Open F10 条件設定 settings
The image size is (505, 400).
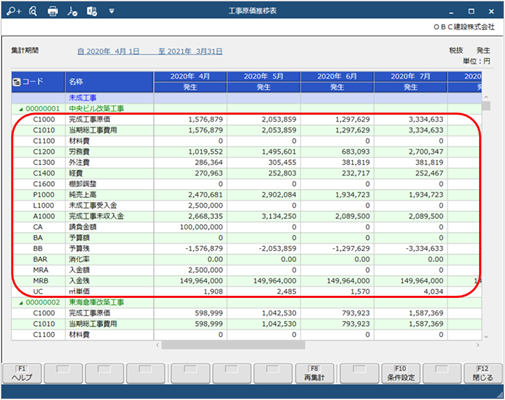pyautogui.click(x=401, y=373)
